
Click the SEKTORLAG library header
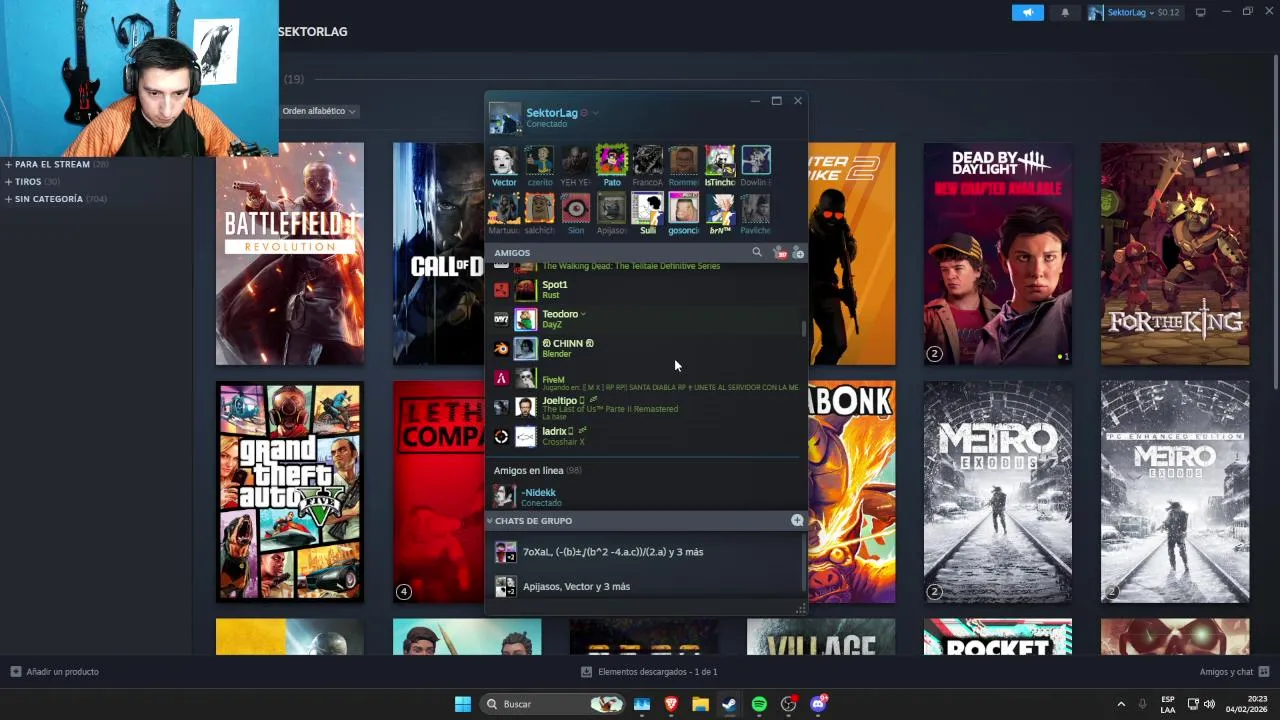(x=313, y=32)
